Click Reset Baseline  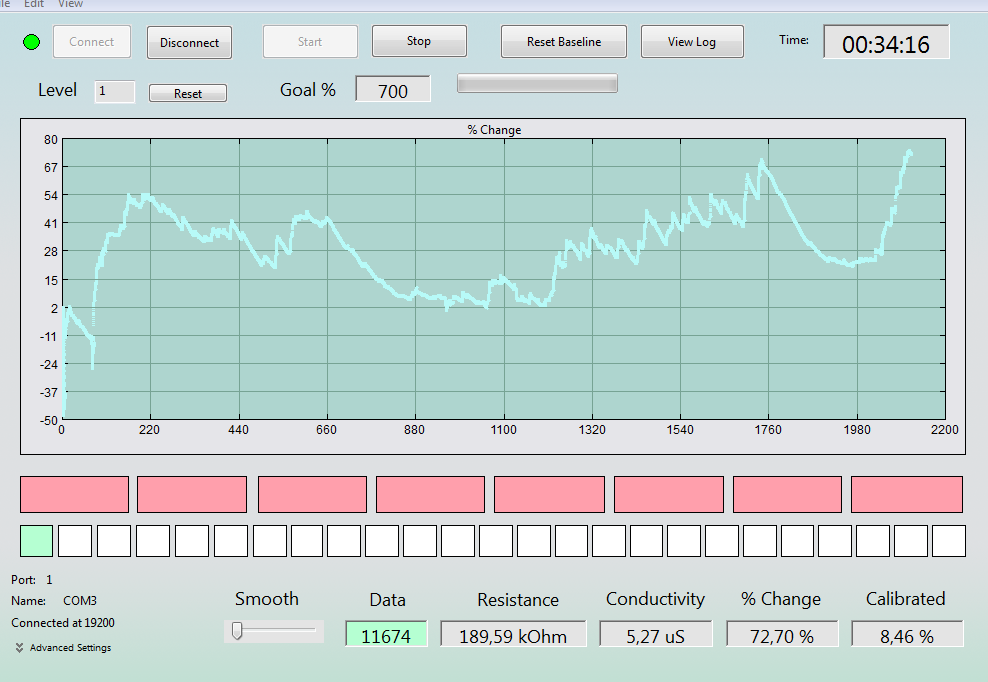(564, 42)
